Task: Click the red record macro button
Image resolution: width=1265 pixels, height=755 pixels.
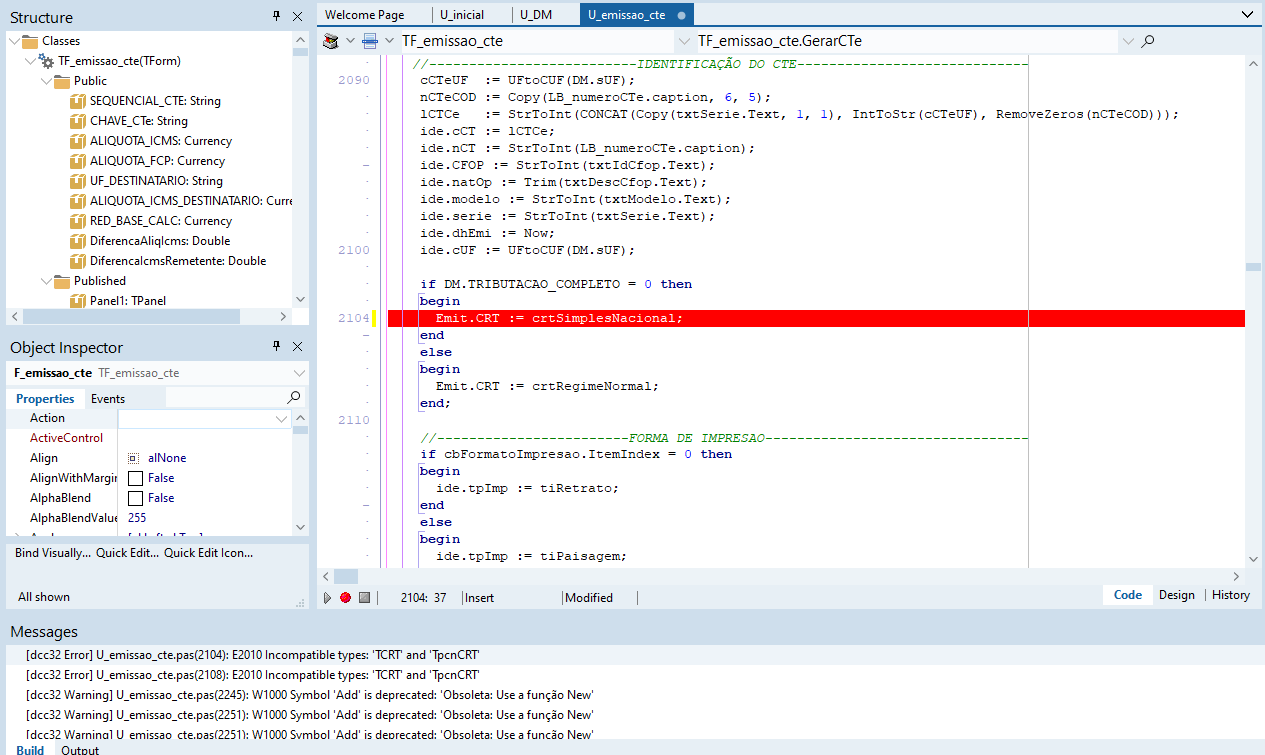Action: 345,597
